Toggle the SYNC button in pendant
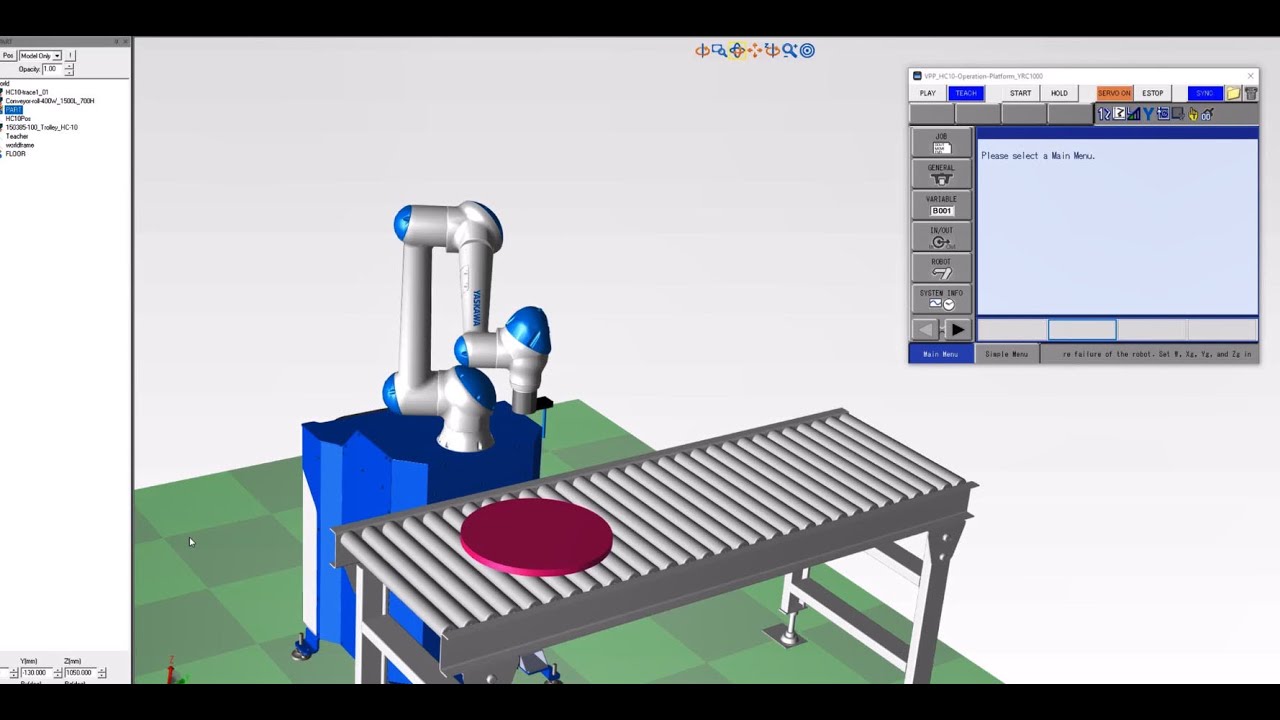 [1205, 93]
